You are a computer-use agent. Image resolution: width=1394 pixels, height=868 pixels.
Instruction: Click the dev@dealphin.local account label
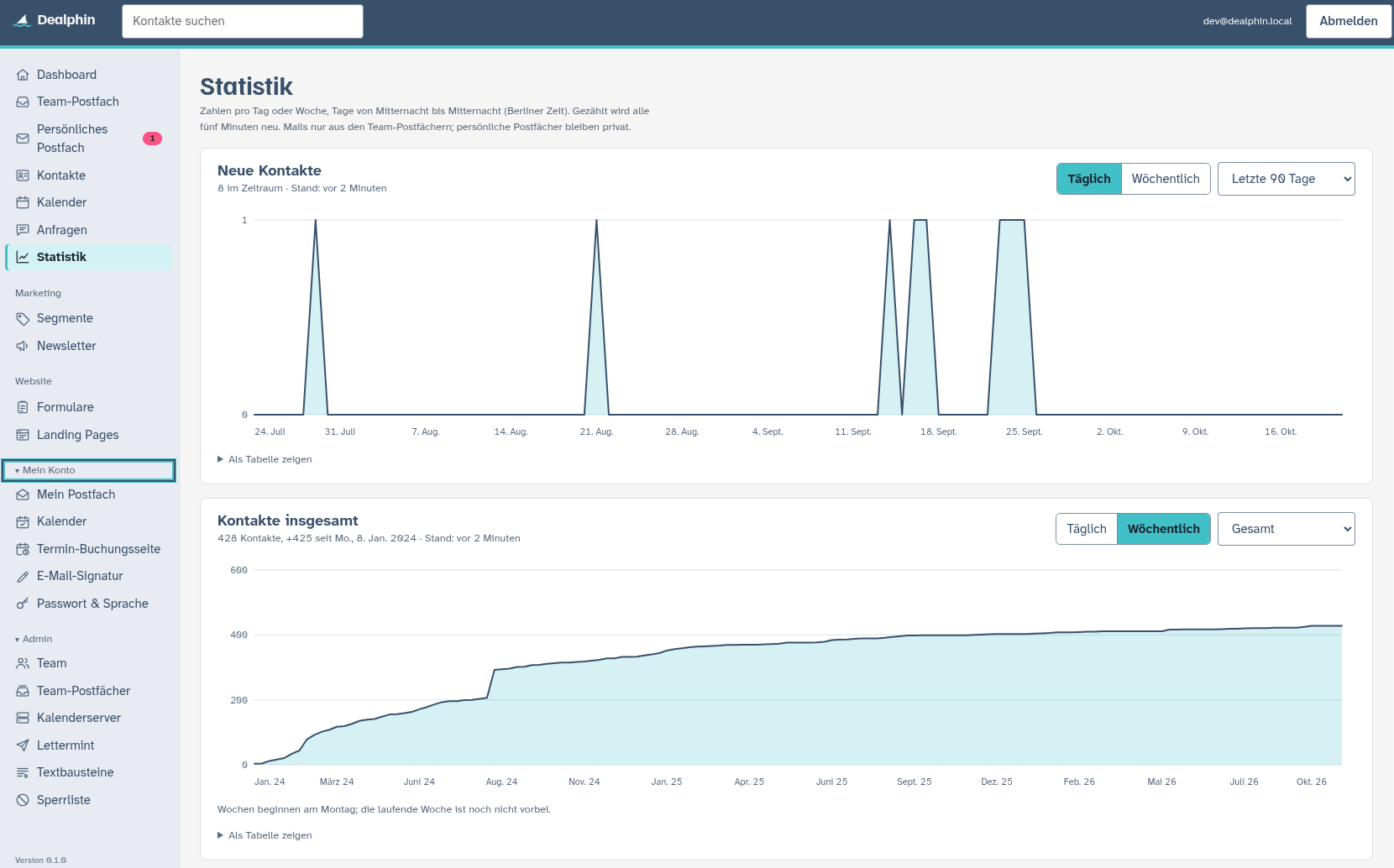(x=1247, y=21)
